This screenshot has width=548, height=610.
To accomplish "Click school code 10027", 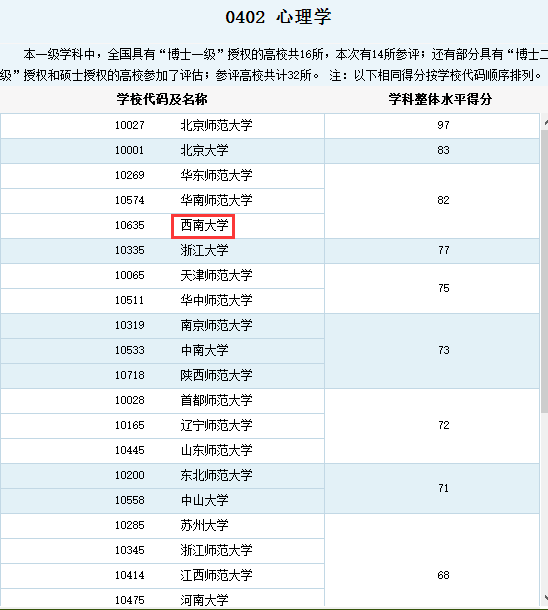I will click(x=130, y=125).
